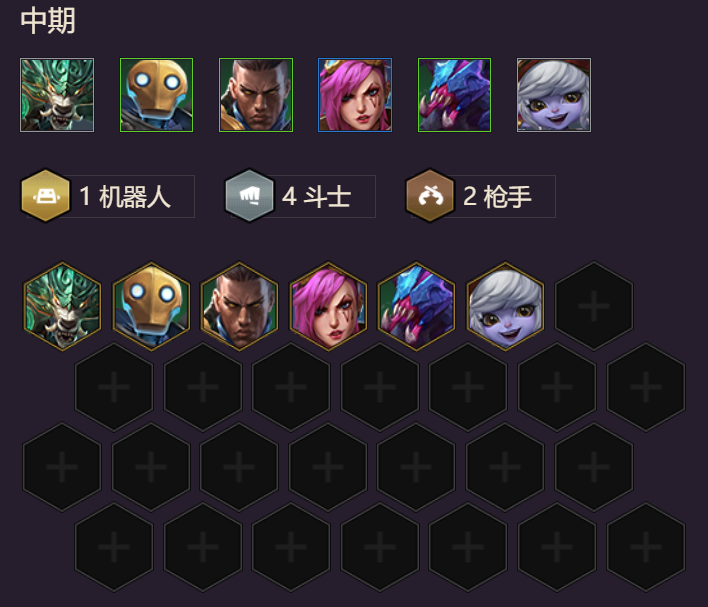
Task: Click the 中期 section heading
Action: (x=47, y=21)
